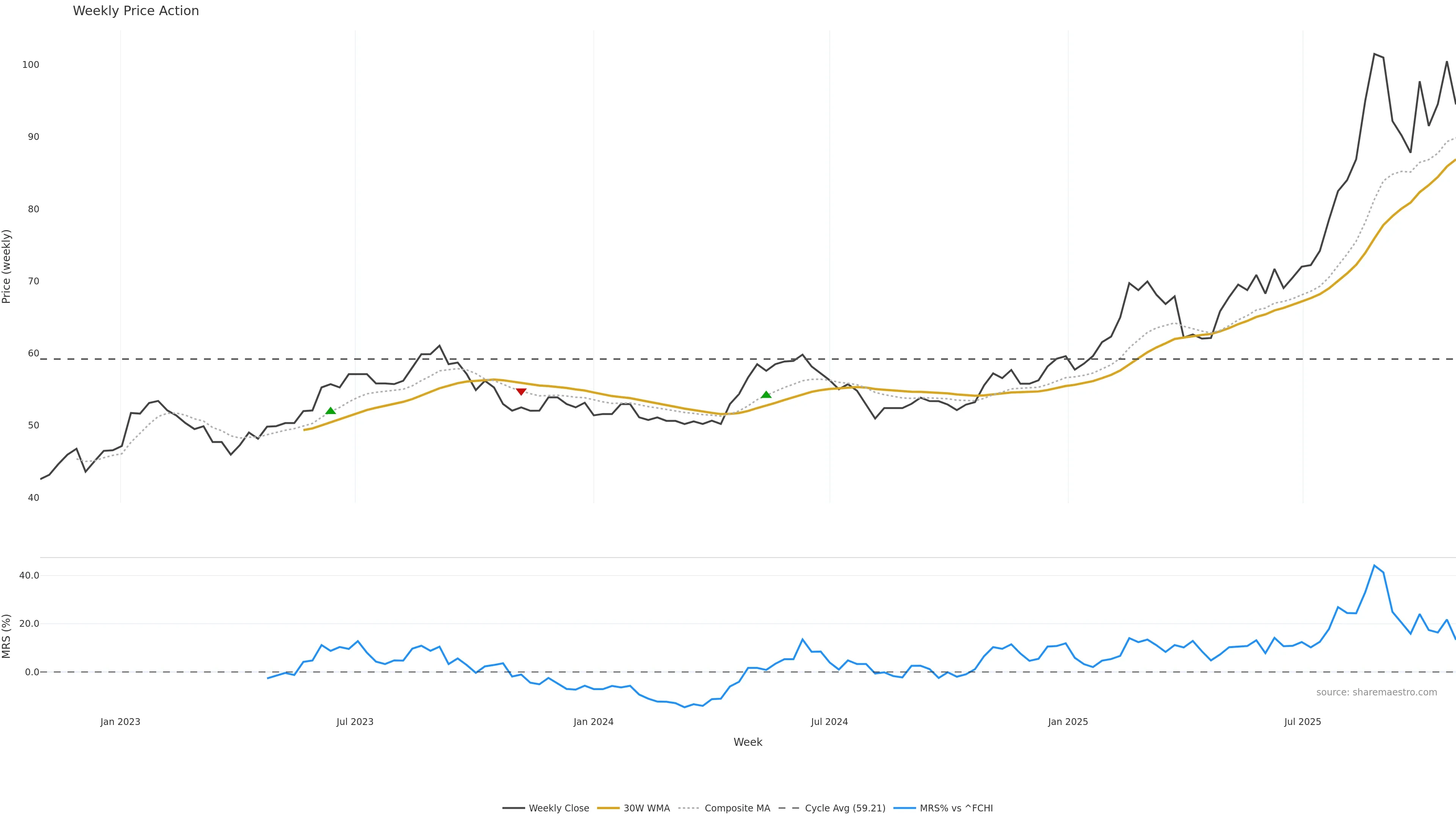The width and height of the screenshot is (1456, 819).
Task: Select the Jan 2024 x-axis label
Action: pos(593,722)
